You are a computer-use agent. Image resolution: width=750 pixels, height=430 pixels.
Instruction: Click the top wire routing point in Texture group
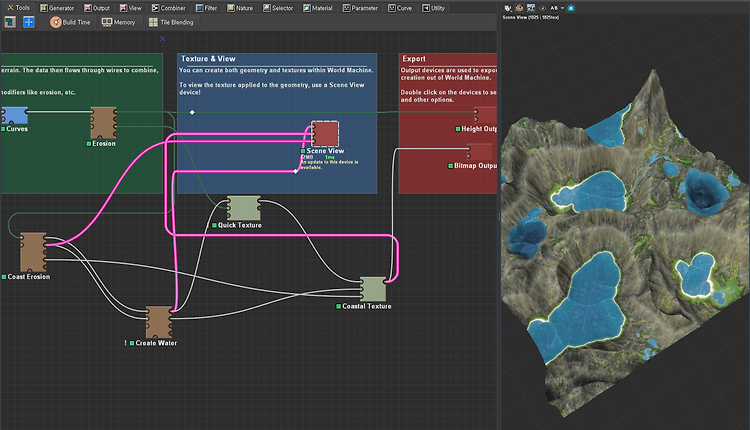(x=192, y=112)
